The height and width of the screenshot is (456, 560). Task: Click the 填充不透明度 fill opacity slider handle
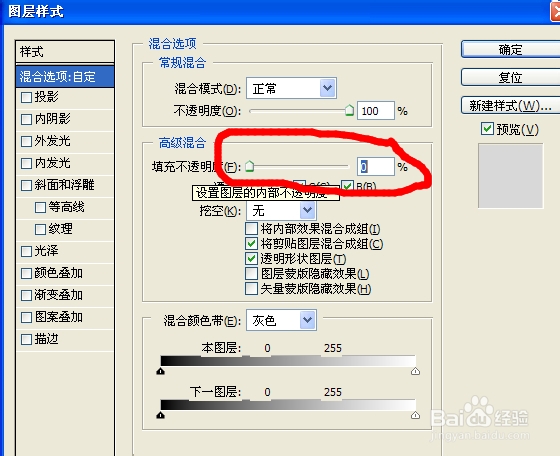coord(250,166)
